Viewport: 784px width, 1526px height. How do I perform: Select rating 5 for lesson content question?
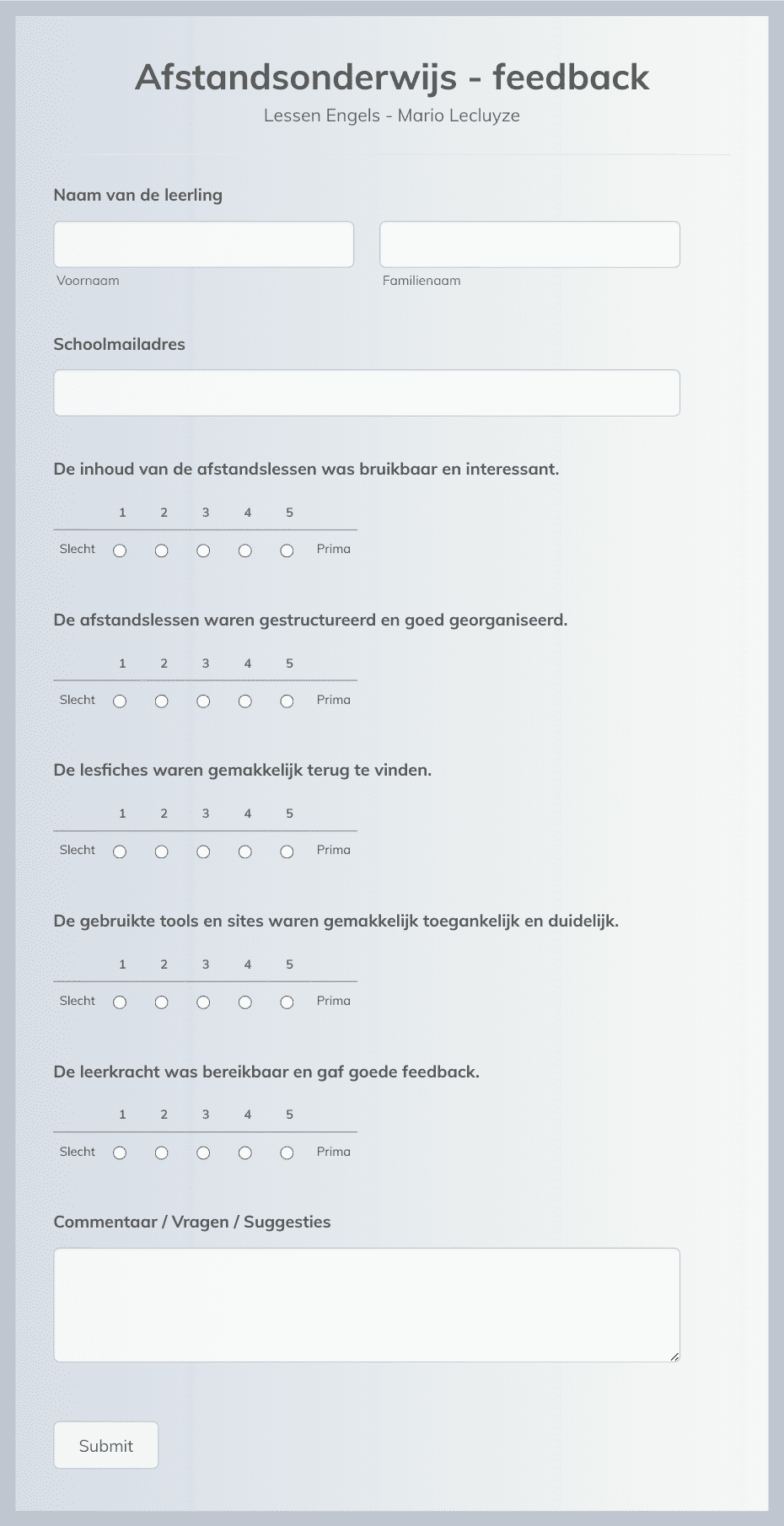coord(287,551)
